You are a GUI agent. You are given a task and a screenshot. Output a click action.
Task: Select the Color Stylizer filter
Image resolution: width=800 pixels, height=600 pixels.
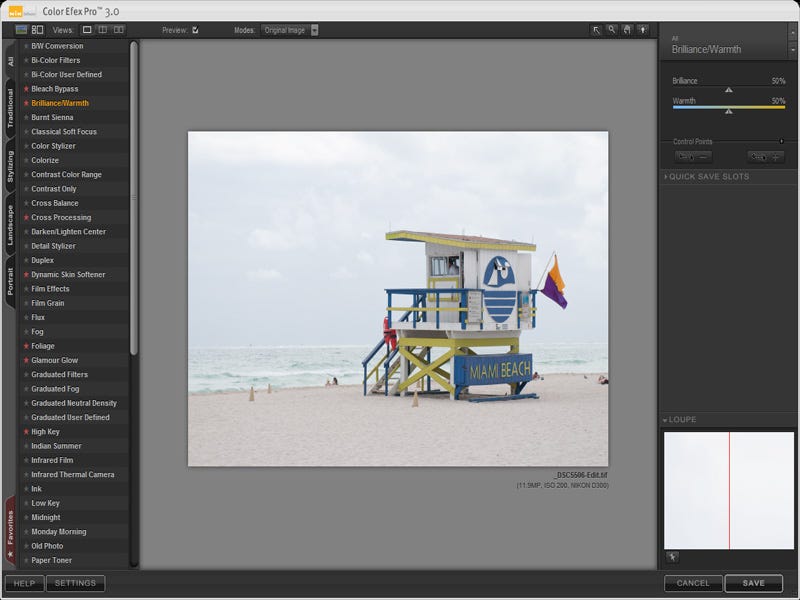point(53,146)
